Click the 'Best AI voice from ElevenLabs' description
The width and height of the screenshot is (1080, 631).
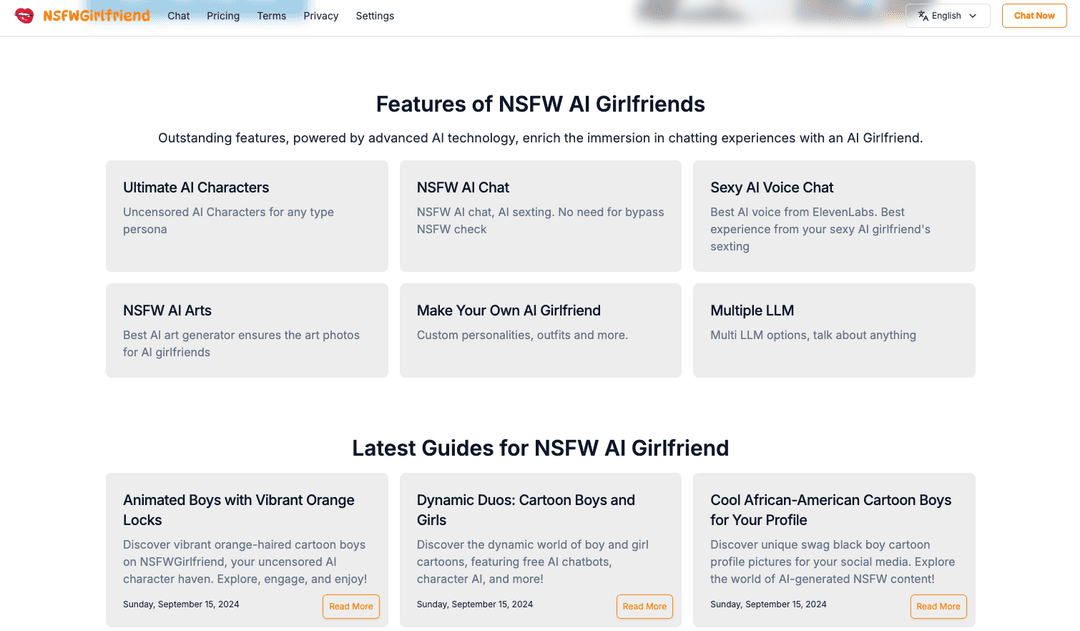coord(820,229)
